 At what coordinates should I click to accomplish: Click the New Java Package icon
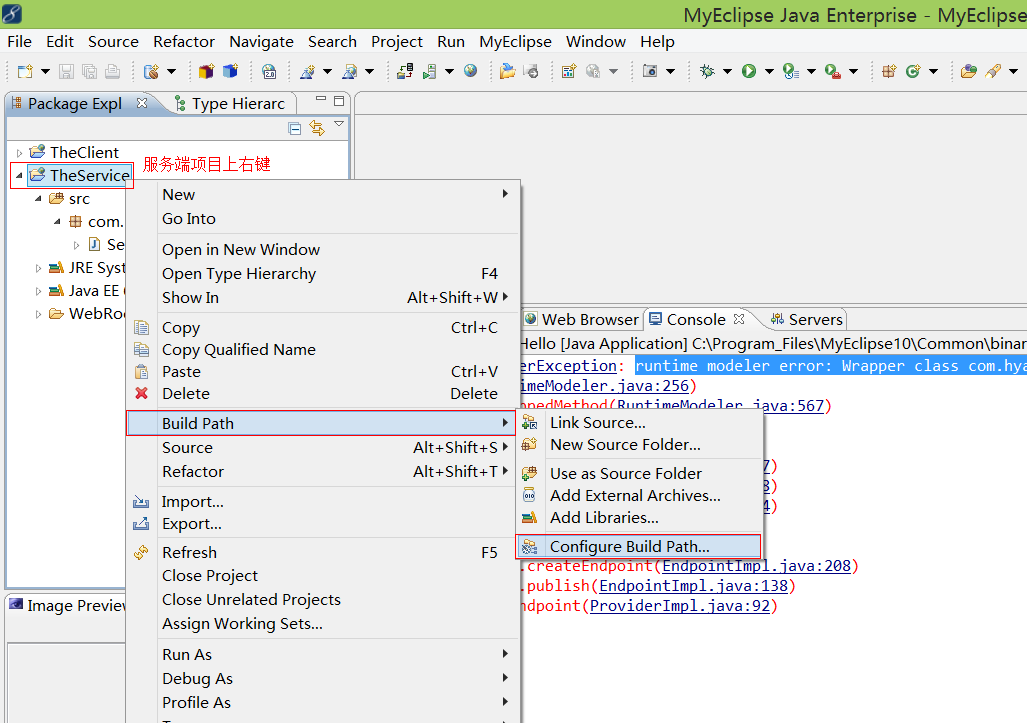[x=889, y=71]
